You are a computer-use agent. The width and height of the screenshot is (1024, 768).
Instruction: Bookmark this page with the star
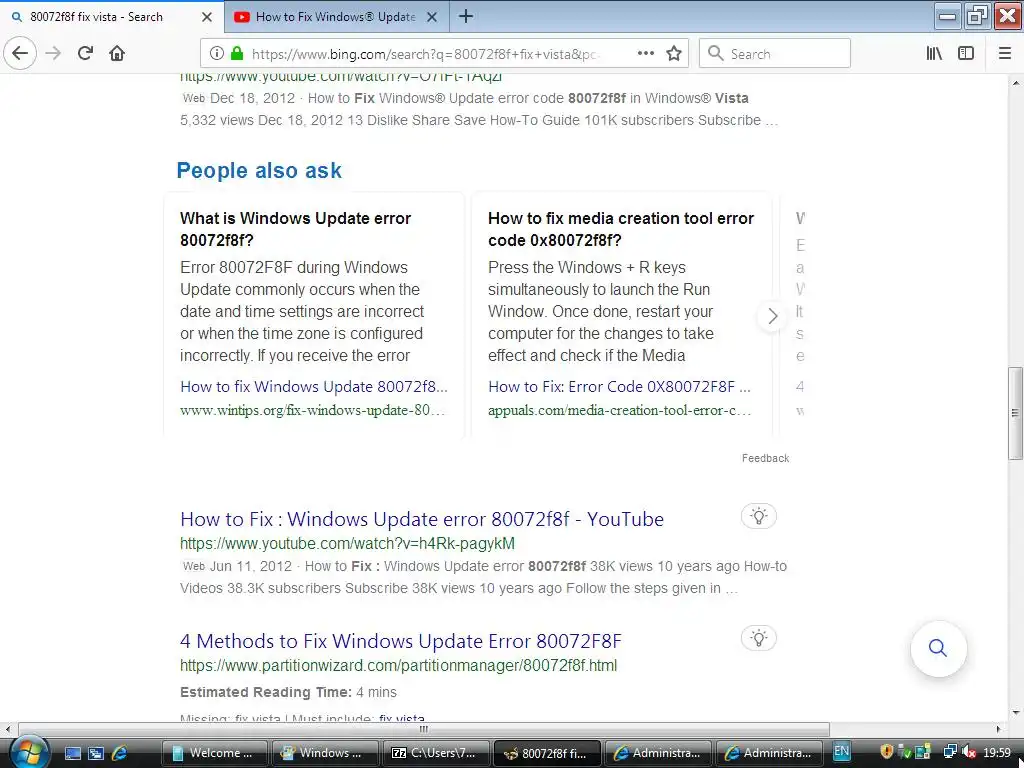(x=674, y=54)
